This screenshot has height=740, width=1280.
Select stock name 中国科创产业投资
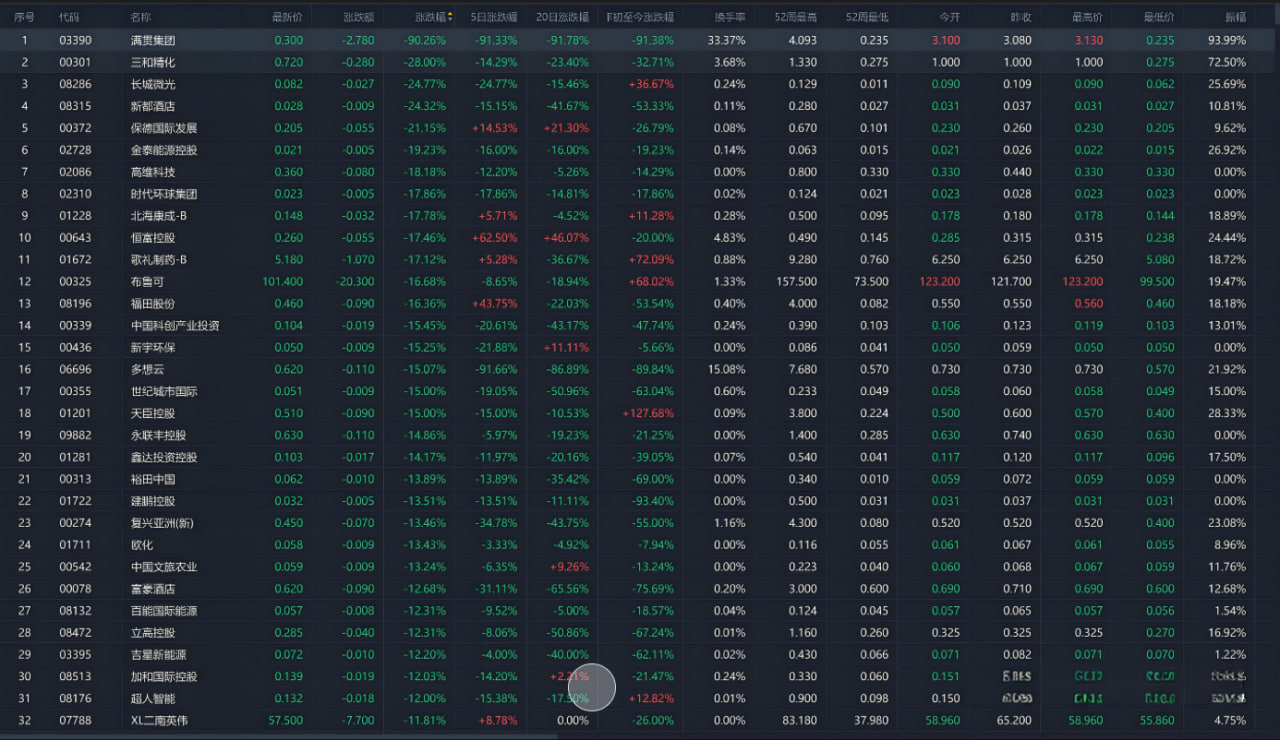tap(175, 325)
